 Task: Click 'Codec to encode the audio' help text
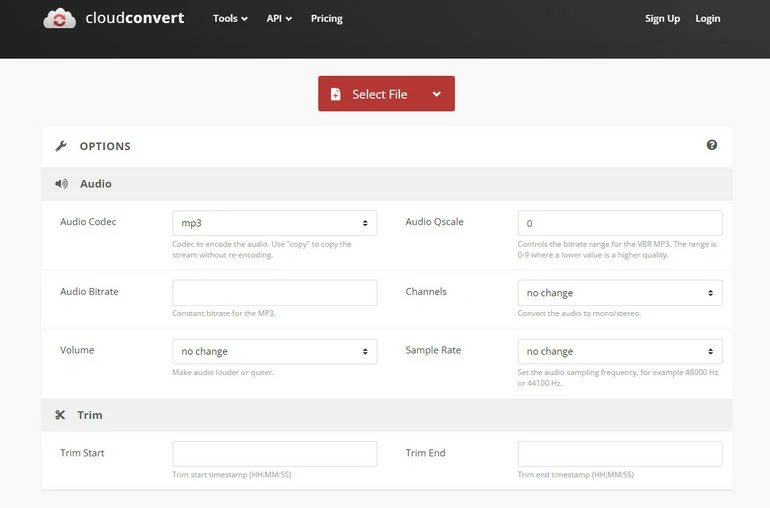pos(262,250)
